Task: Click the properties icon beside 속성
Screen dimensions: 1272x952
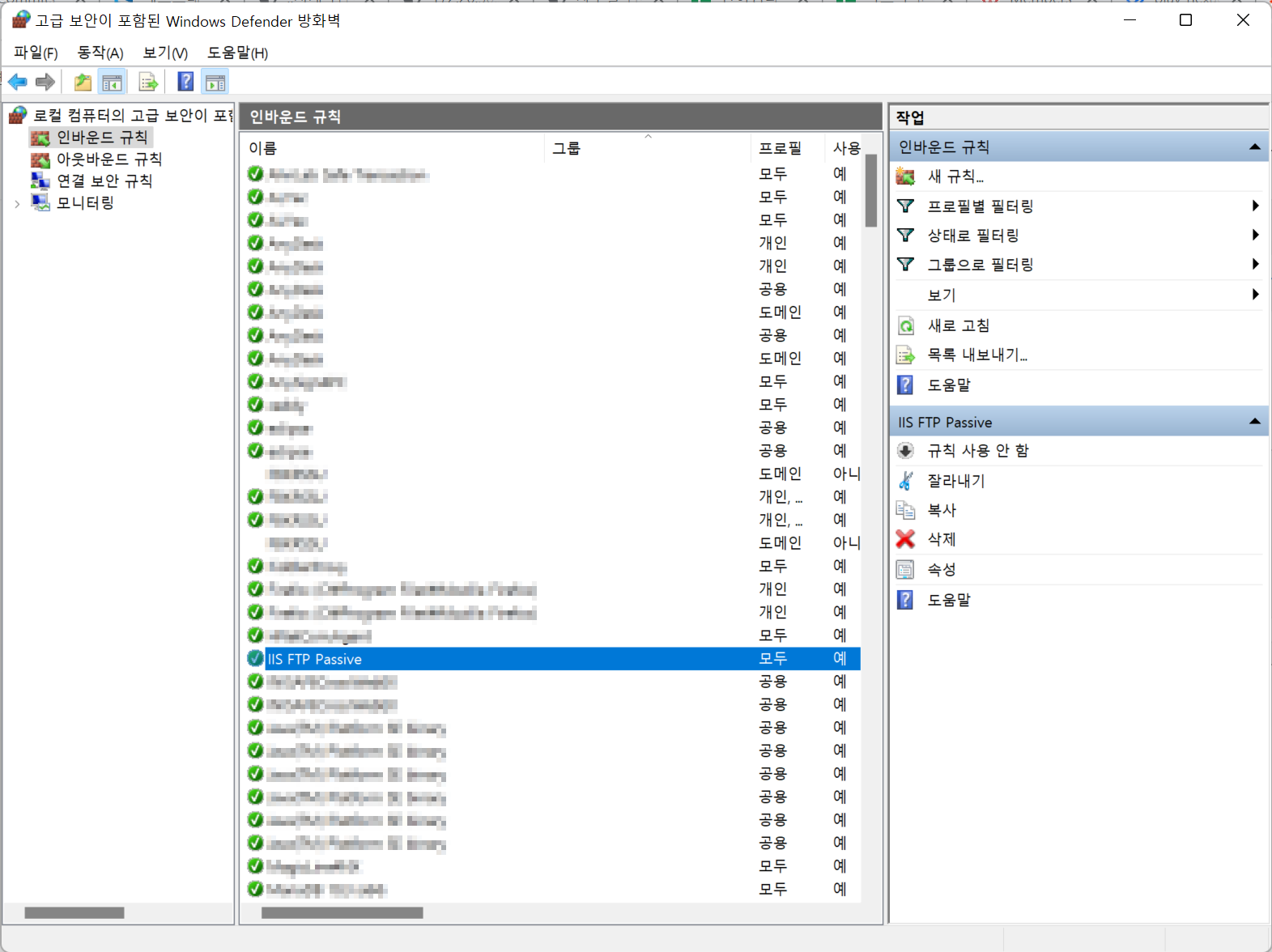Action: (906, 570)
